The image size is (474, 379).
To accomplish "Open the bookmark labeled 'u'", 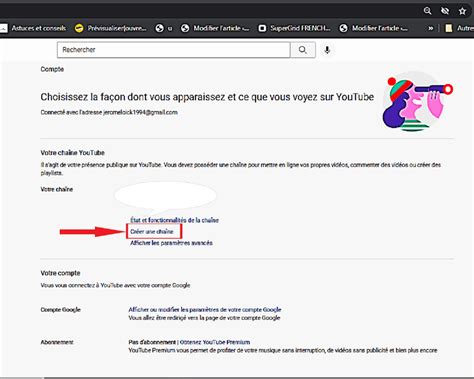I will click(164, 28).
